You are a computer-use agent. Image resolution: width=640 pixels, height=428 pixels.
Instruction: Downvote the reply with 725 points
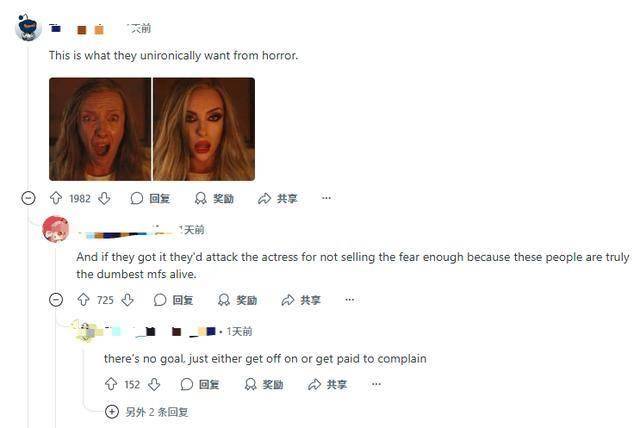(128, 300)
